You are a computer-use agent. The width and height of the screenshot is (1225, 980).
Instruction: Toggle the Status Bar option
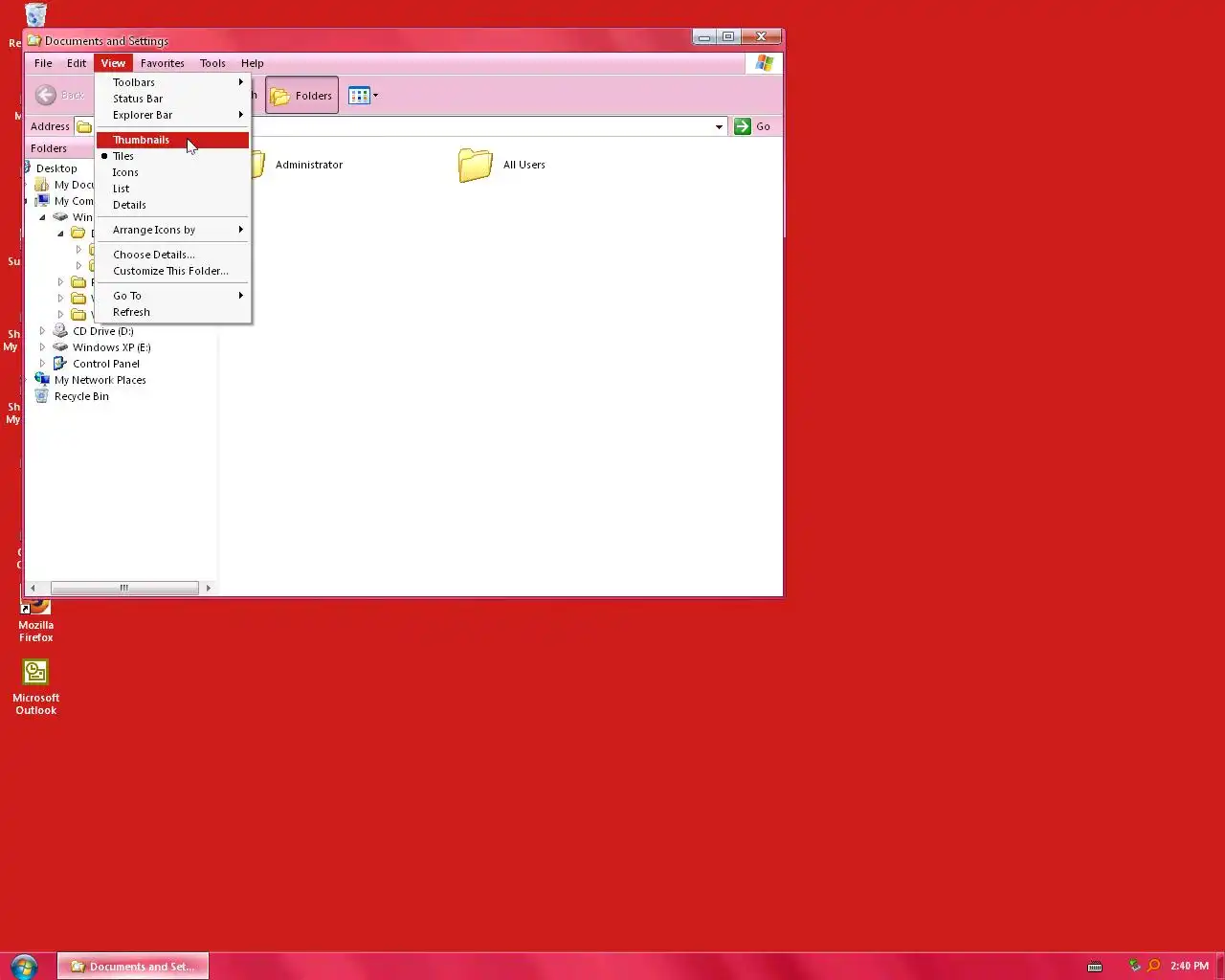pyautogui.click(x=172, y=99)
